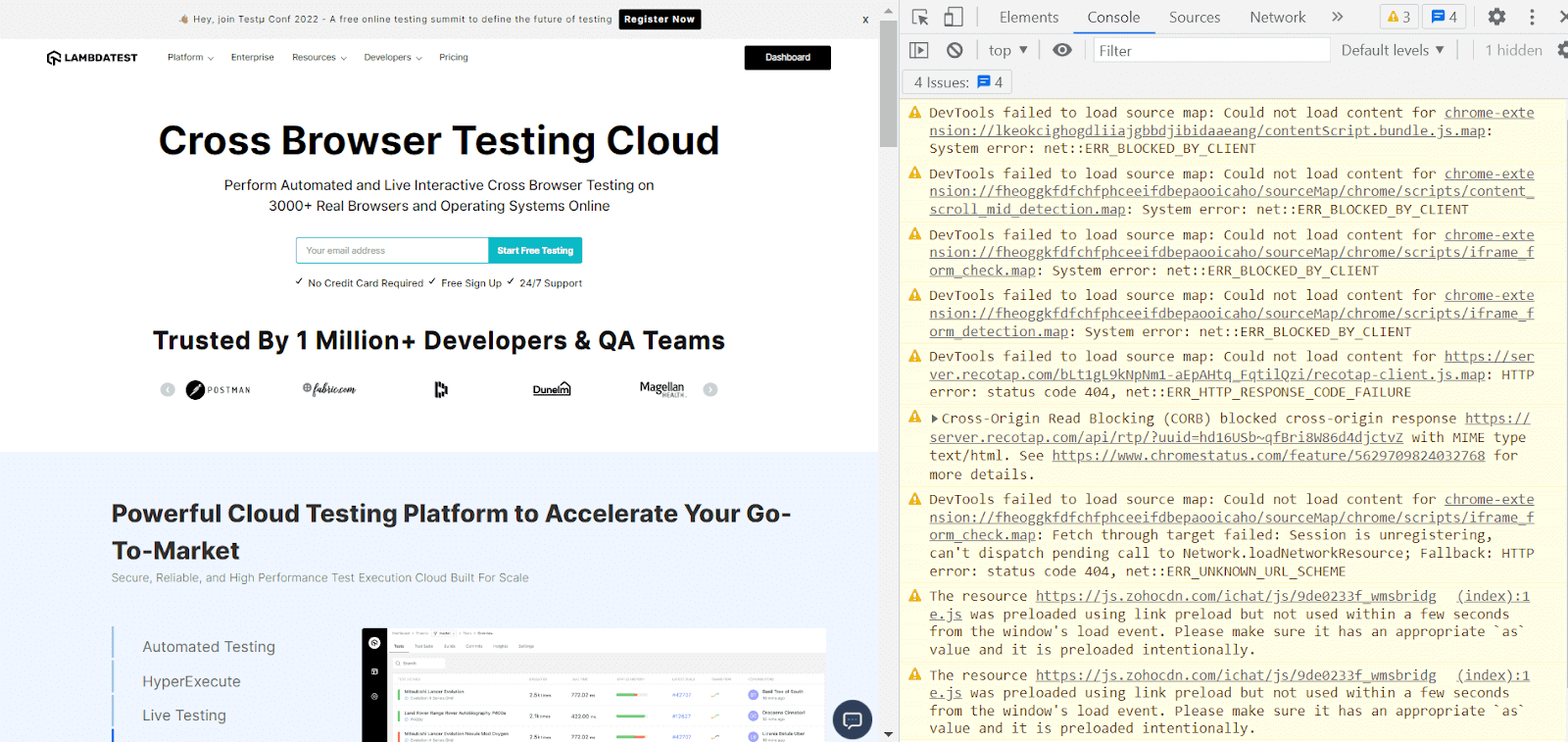This screenshot has height=742, width=1568.
Task: Close the DevTools panel
Action: [1563, 17]
